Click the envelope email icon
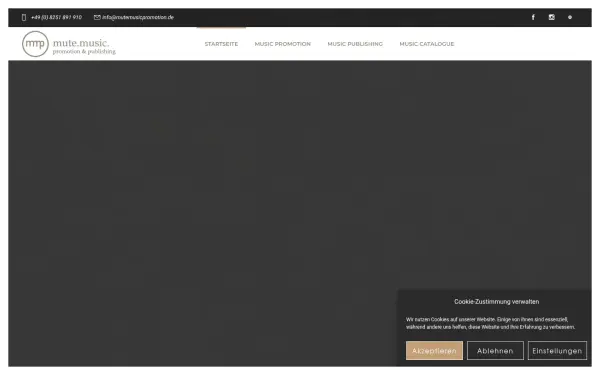The image size is (600, 375). pos(97,17)
